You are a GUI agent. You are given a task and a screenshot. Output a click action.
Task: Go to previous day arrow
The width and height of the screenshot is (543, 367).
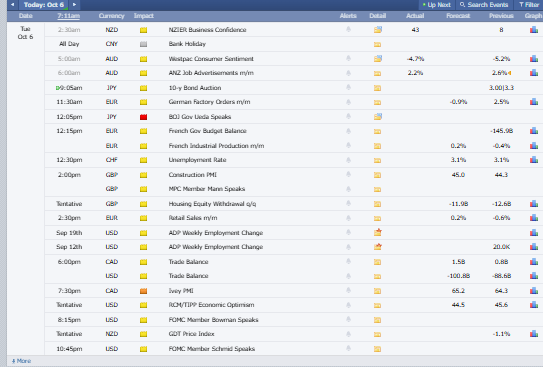click(12, 5)
